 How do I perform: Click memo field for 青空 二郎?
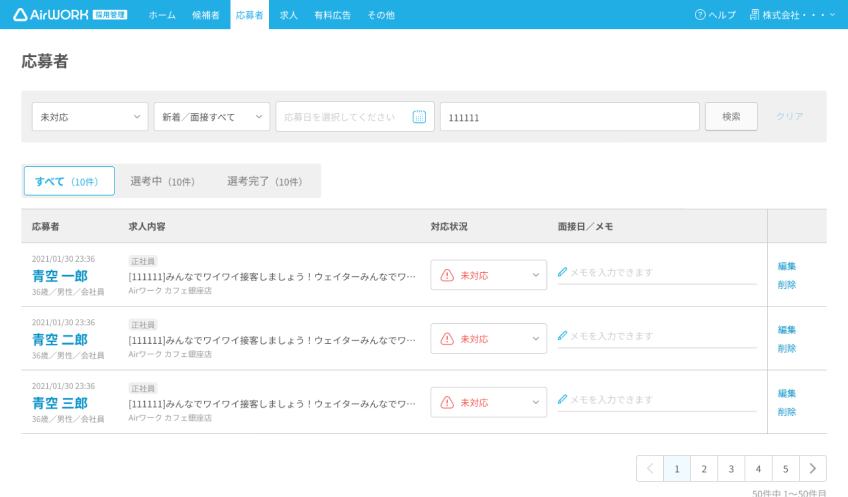(x=657, y=336)
